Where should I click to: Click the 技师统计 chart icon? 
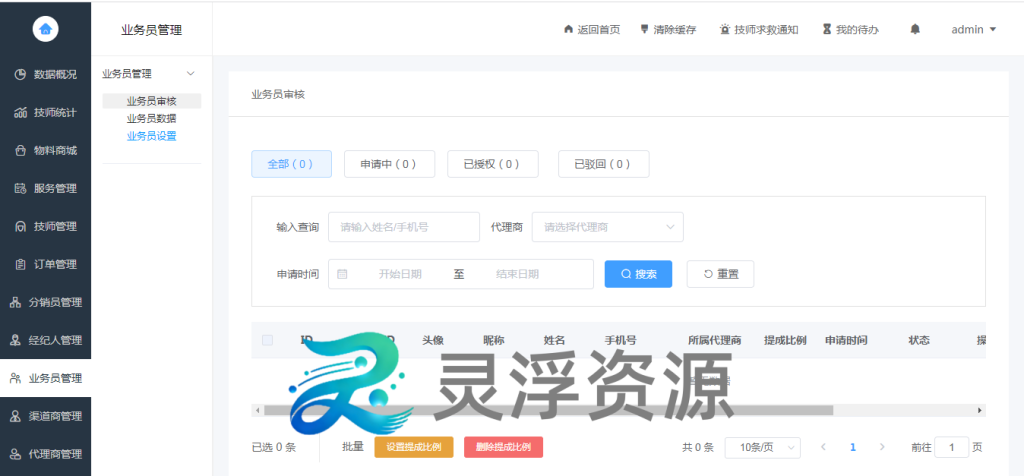[20, 113]
